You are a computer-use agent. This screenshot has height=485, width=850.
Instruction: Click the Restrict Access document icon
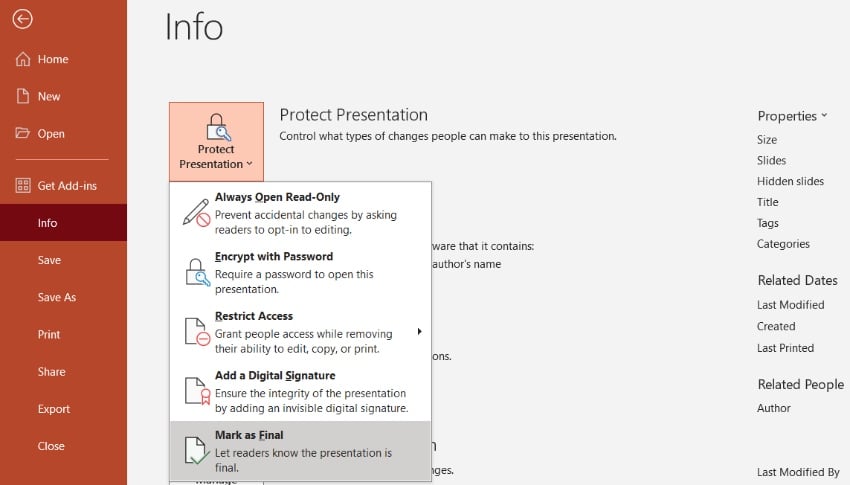[x=196, y=331]
